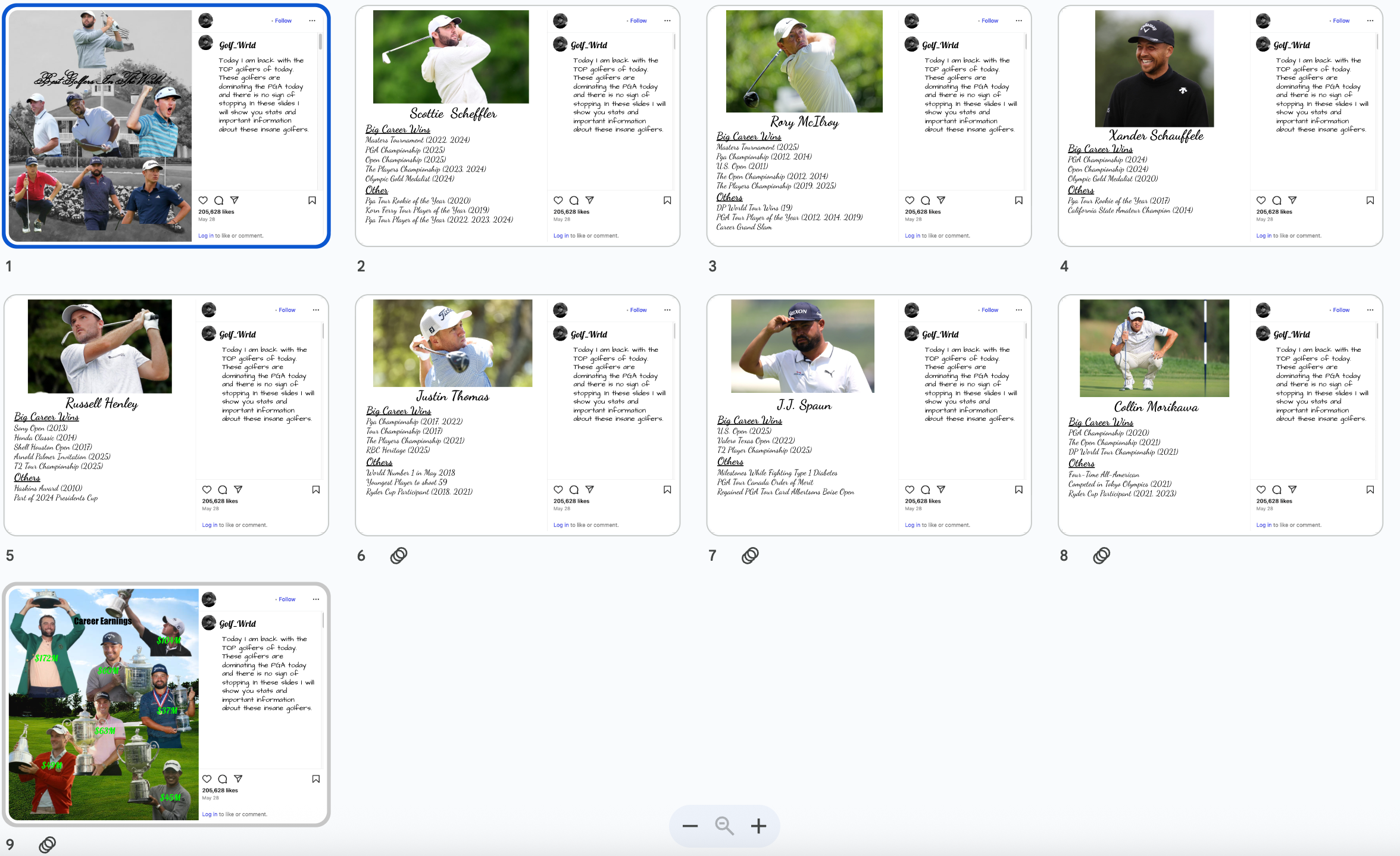The image size is (1400, 856).
Task: Select the Career Earnings slide thumbnail
Action: point(166,705)
